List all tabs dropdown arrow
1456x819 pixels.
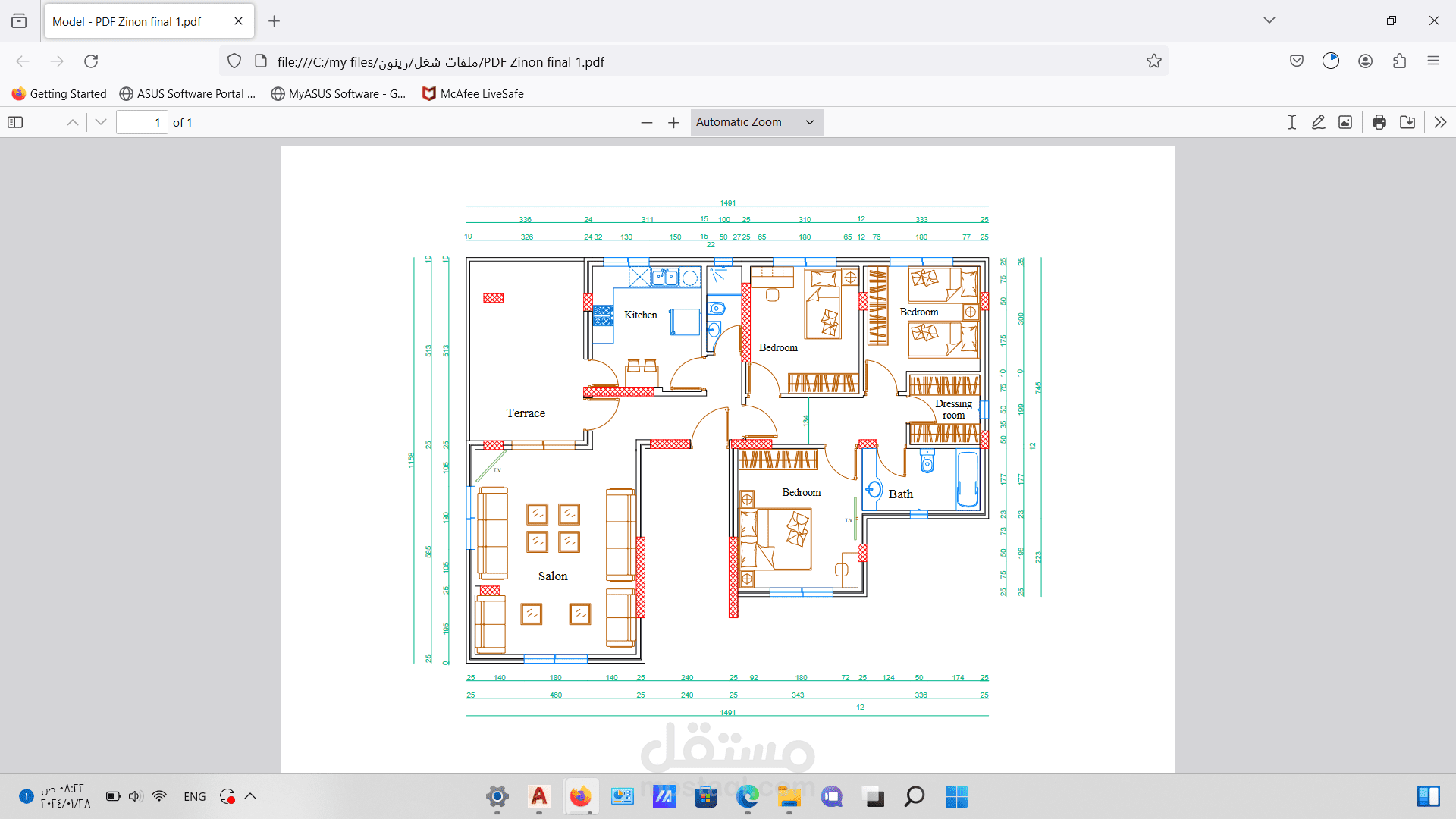tap(1269, 20)
